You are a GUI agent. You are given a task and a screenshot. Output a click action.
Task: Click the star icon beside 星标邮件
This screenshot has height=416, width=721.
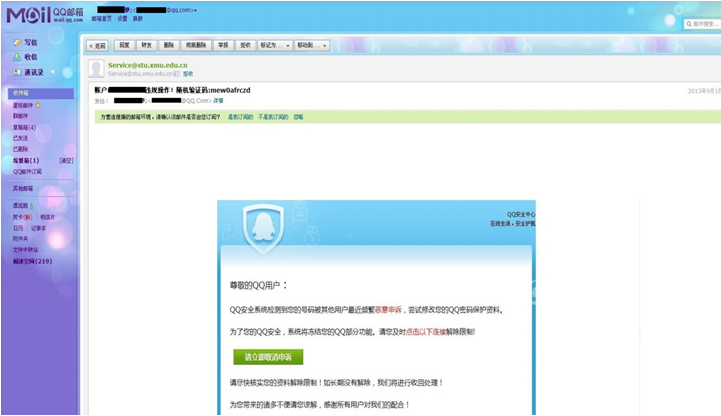pyautogui.click(x=38, y=104)
